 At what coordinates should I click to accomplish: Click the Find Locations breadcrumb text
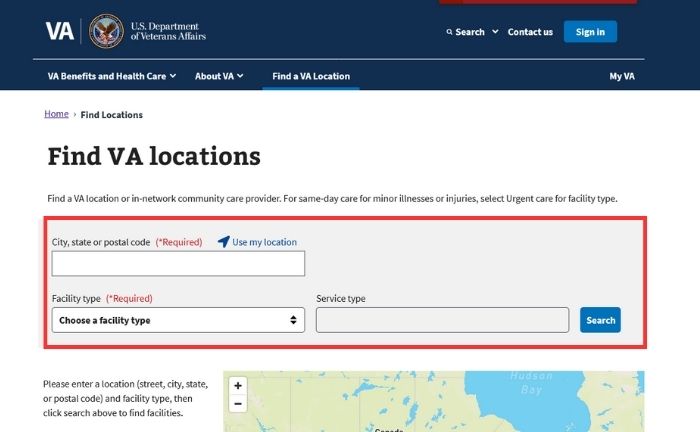(112, 115)
